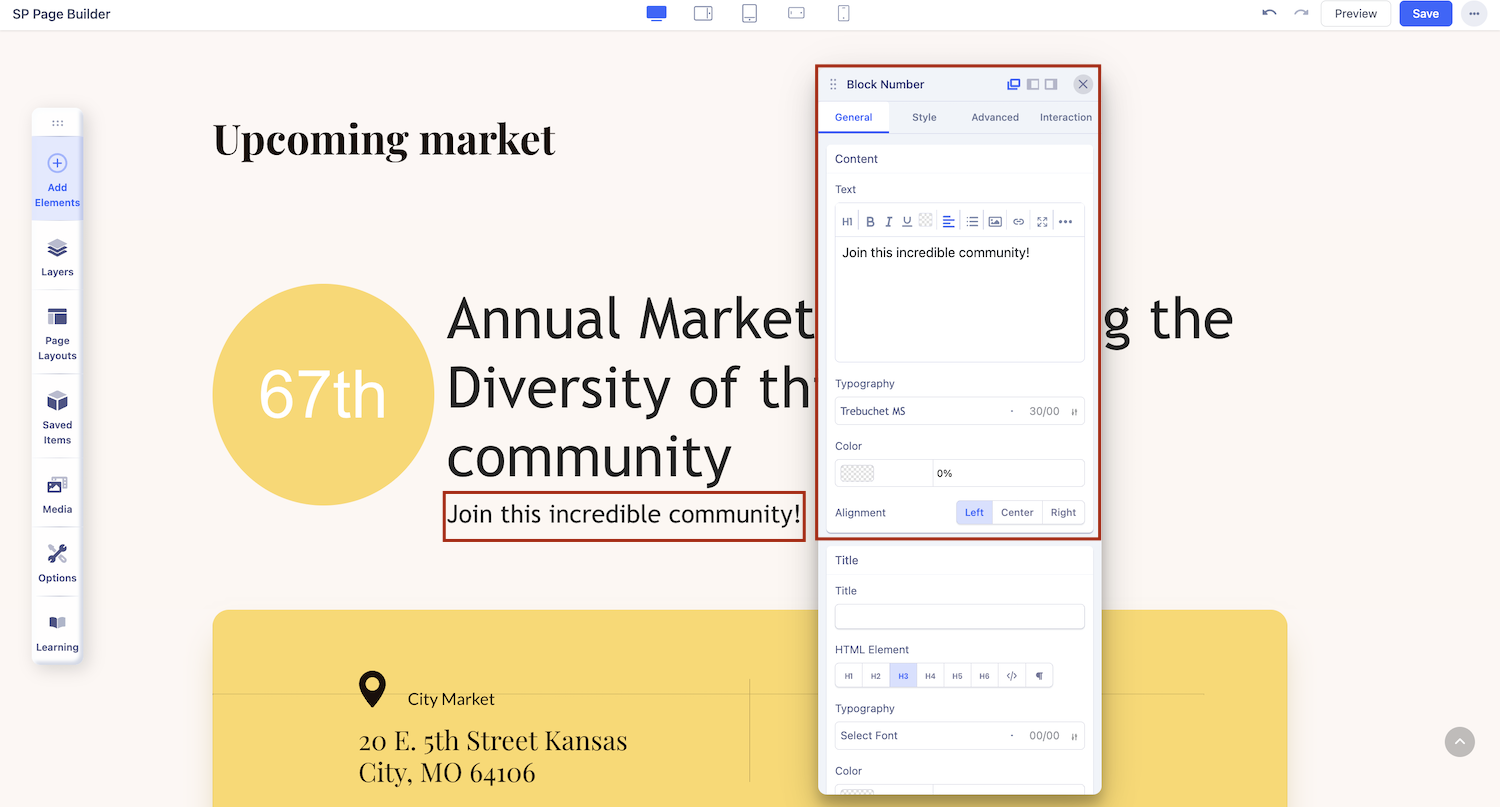
Task: Expand more options in text editor toolbar
Action: (x=1065, y=222)
